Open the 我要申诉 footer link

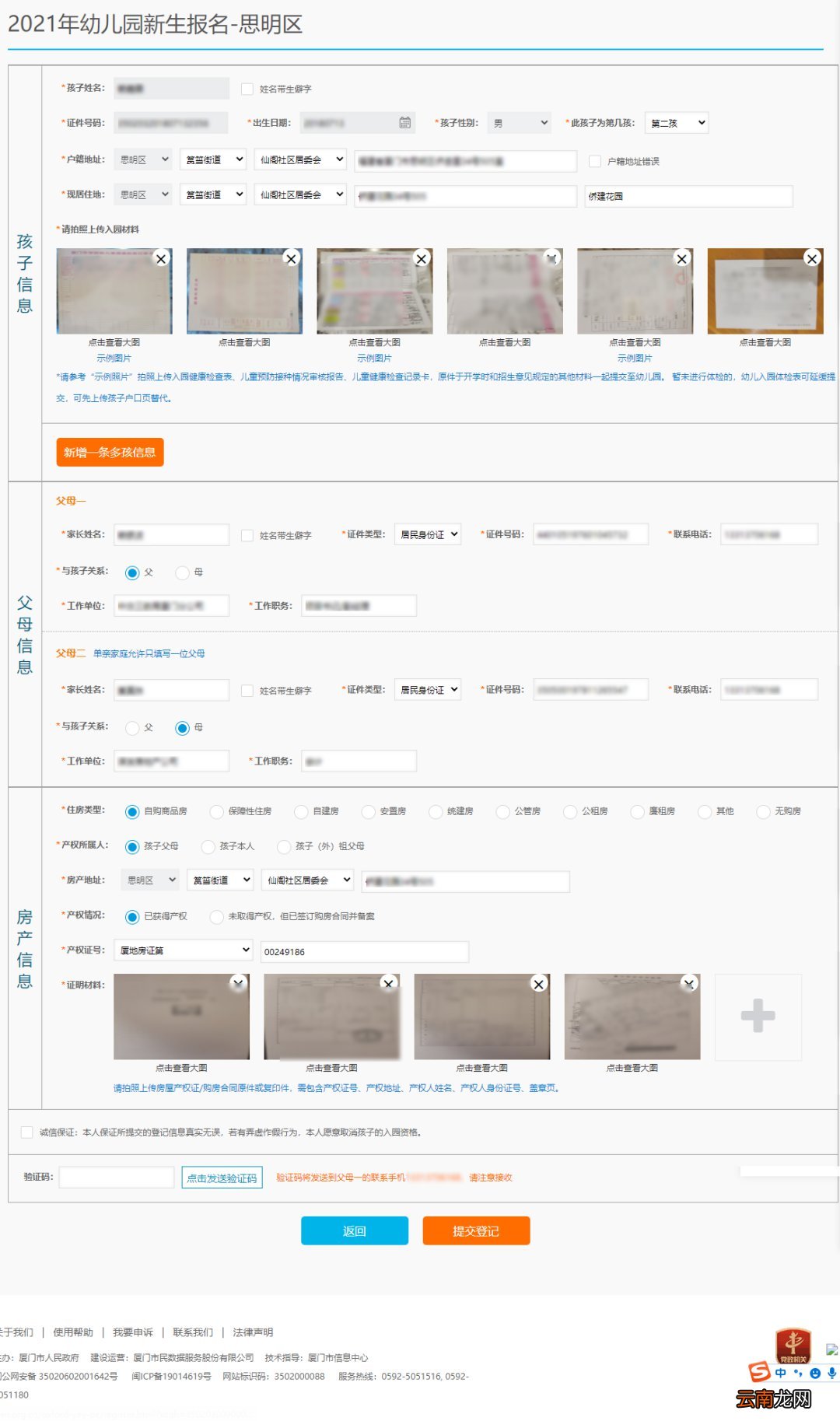coord(133,1332)
